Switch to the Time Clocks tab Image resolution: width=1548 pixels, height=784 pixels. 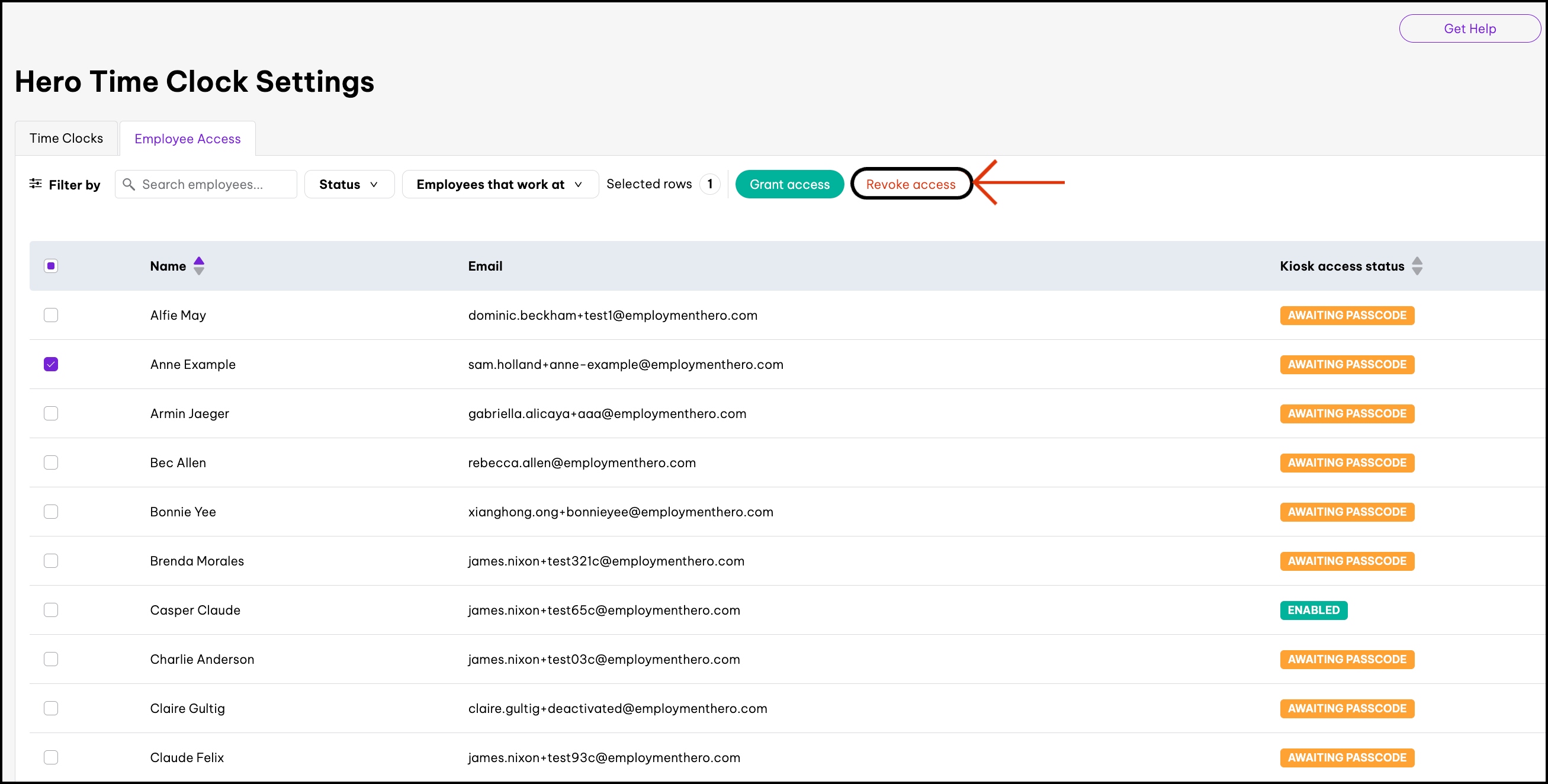pyautogui.click(x=66, y=138)
